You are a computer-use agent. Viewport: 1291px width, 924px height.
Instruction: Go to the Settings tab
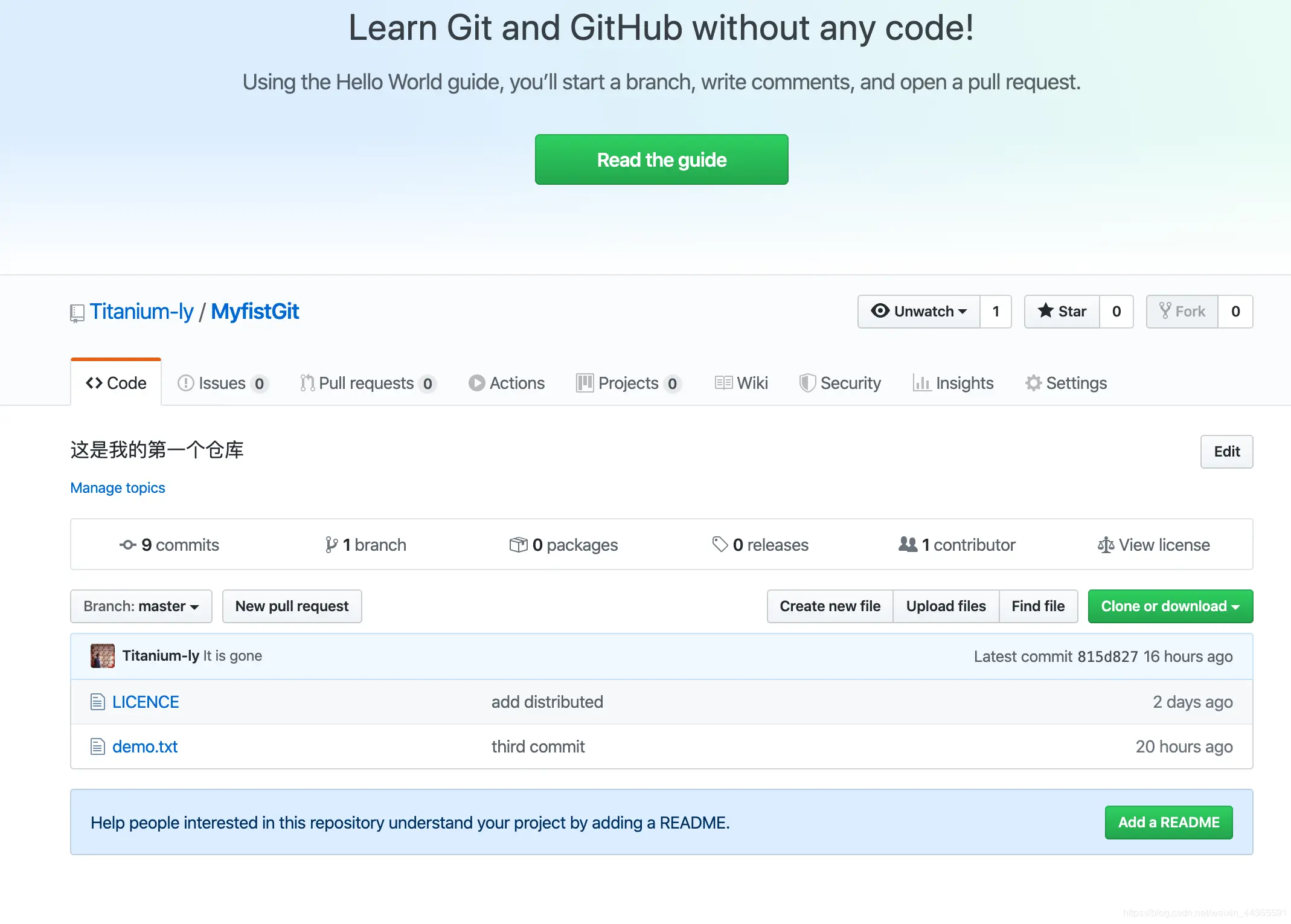click(1066, 383)
